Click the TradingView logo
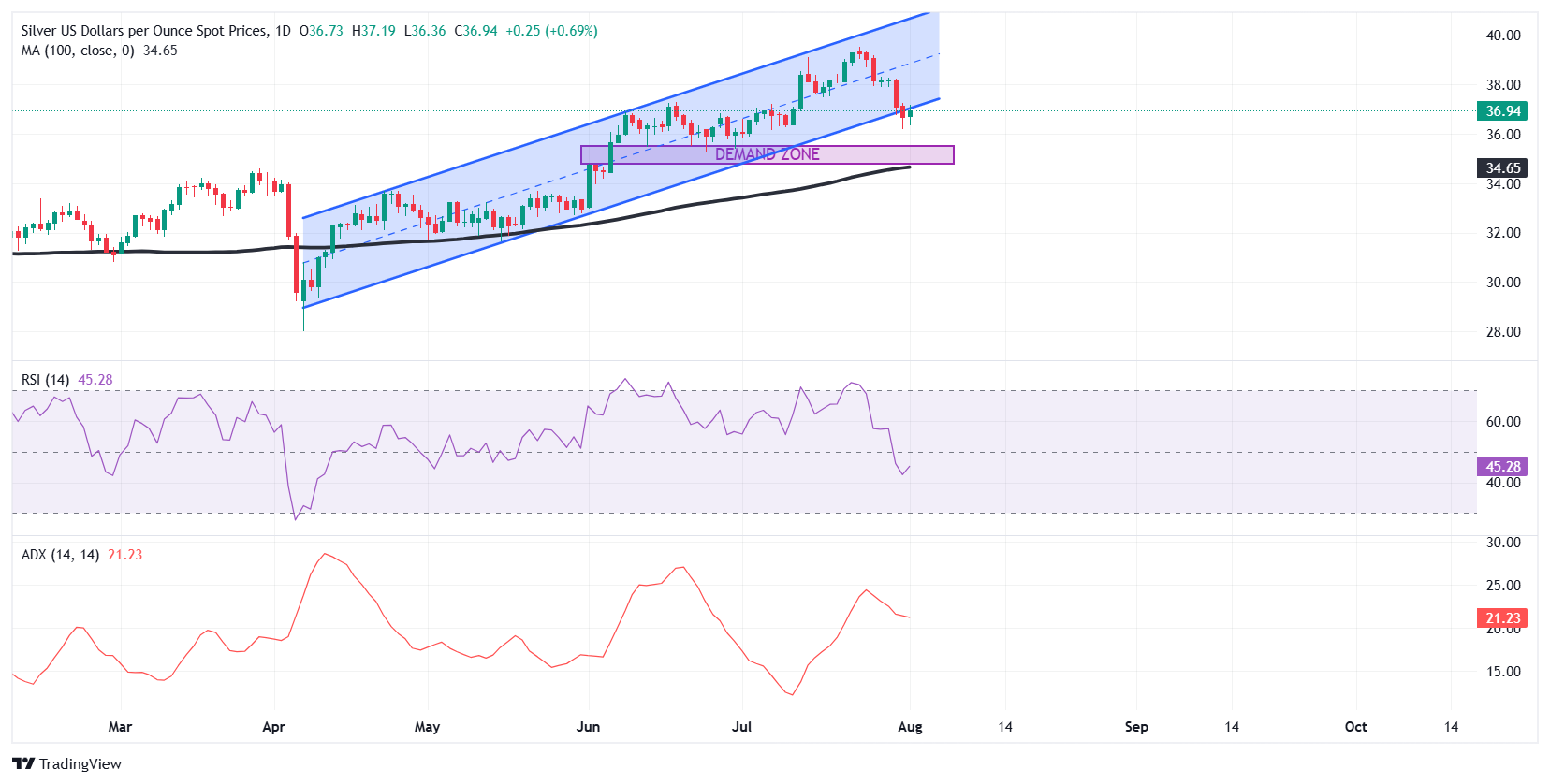1550x784 pixels. (x=66, y=763)
